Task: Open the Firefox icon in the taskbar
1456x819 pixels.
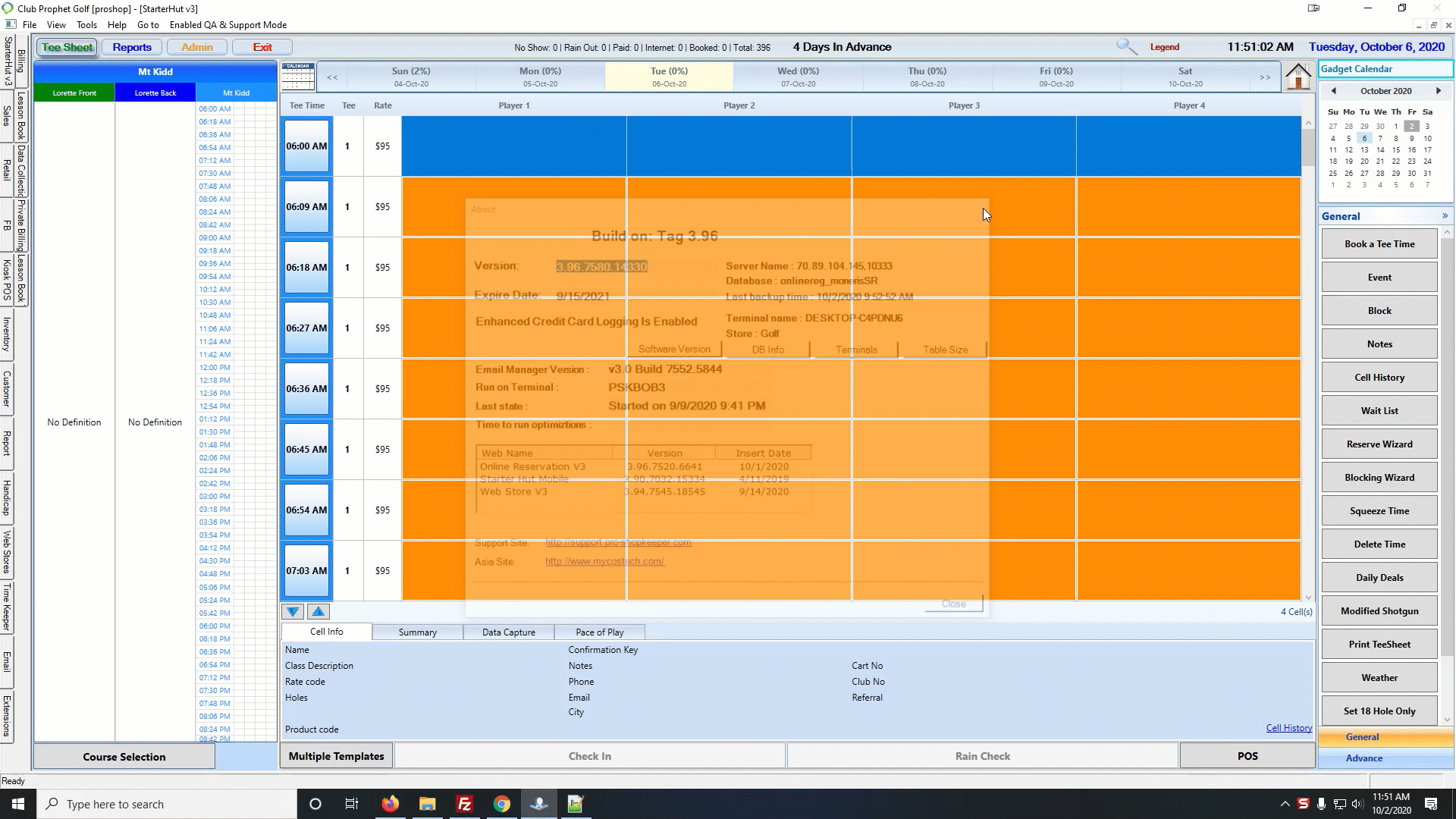Action: pyautogui.click(x=390, y=804)
